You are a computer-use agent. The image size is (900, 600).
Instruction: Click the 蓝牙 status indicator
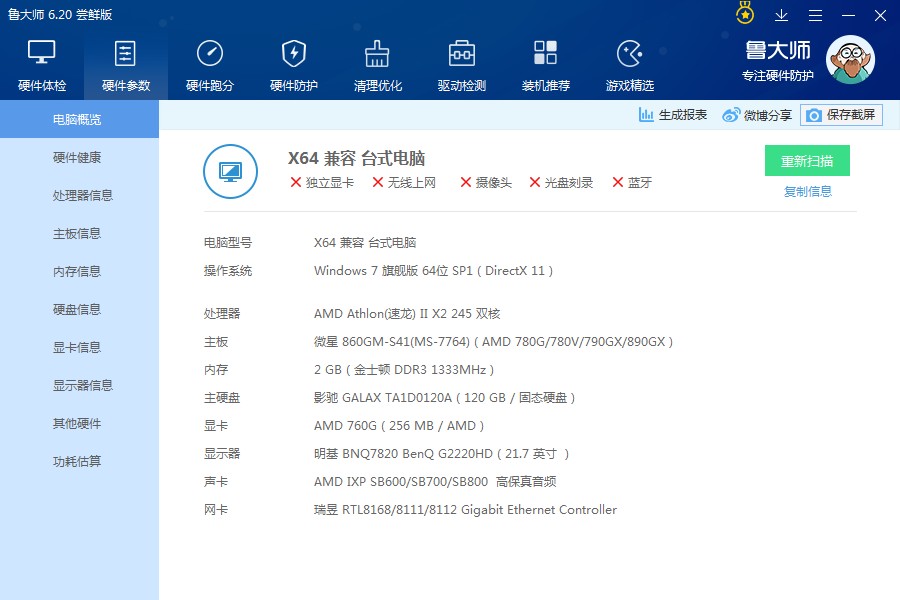point(632,183)
